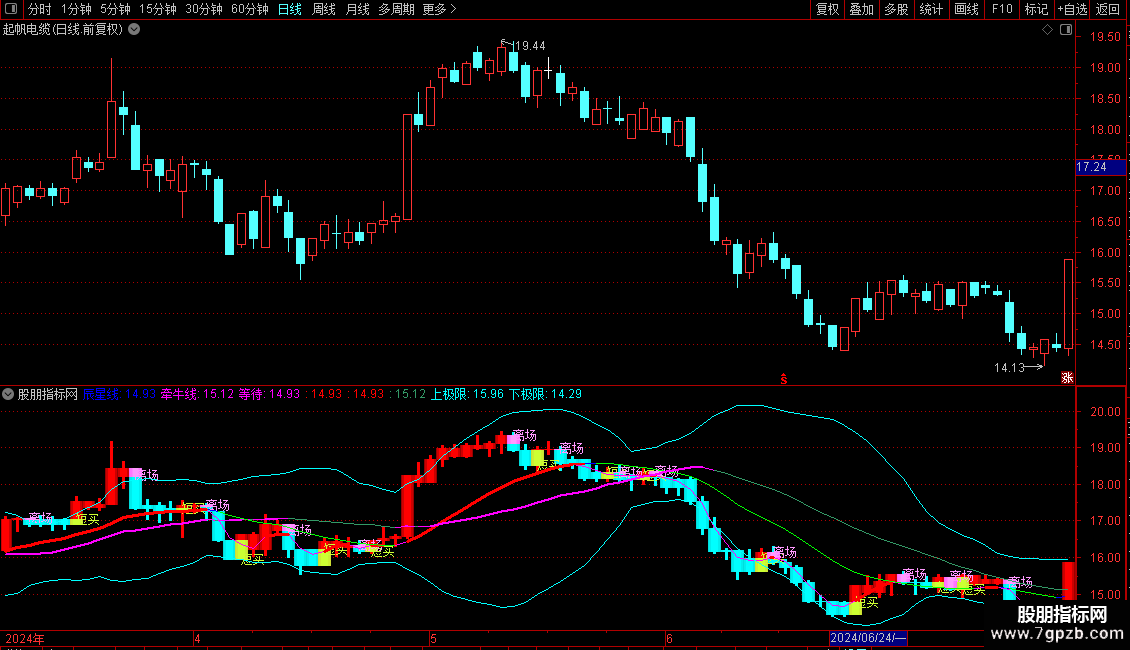Screen dimensions: 1130x650
Task: Switch to the 5分钟 period tab
Action: click(x=115, y=9)
